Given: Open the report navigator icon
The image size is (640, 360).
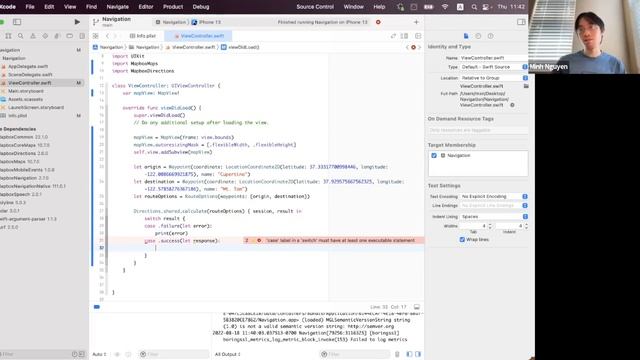Looking at the screenshot, I should [82, 36].
